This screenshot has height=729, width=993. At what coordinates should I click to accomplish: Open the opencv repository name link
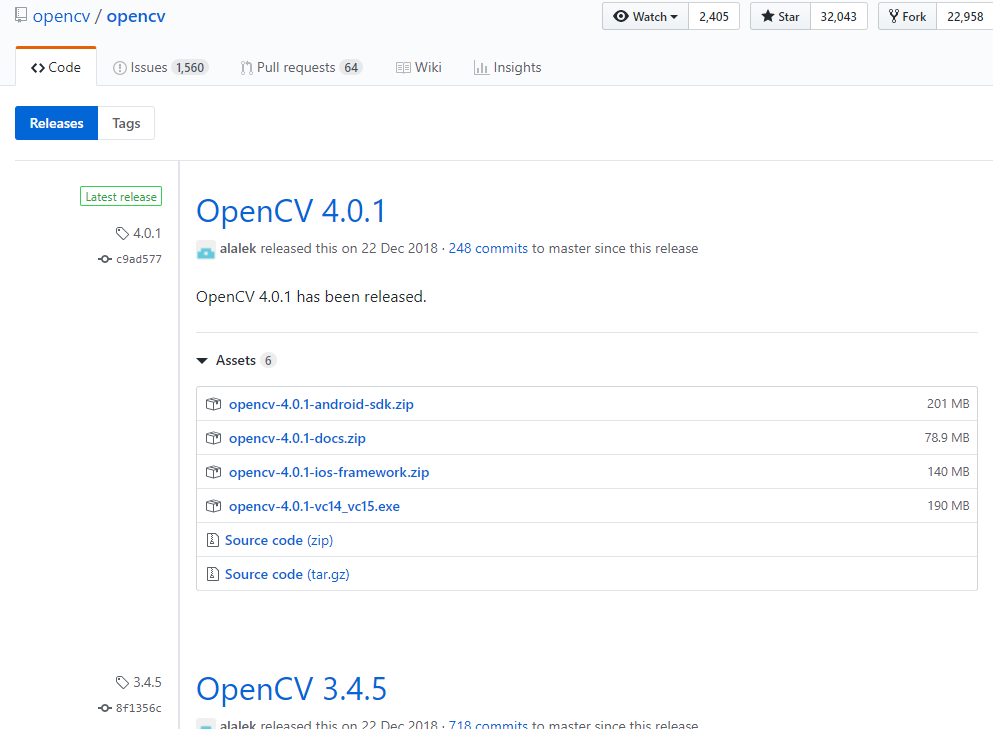click(136, 16)
